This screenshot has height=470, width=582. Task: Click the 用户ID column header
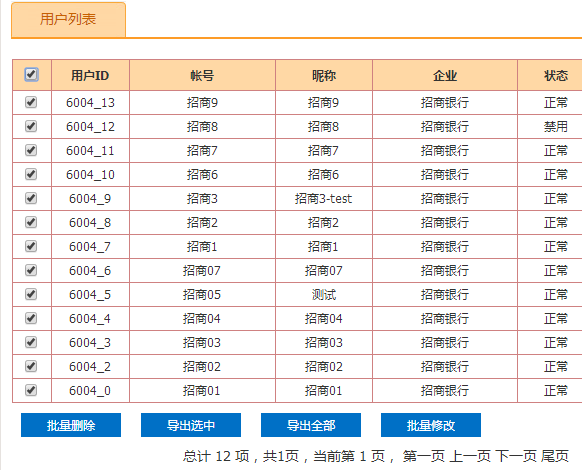[90, 75]
